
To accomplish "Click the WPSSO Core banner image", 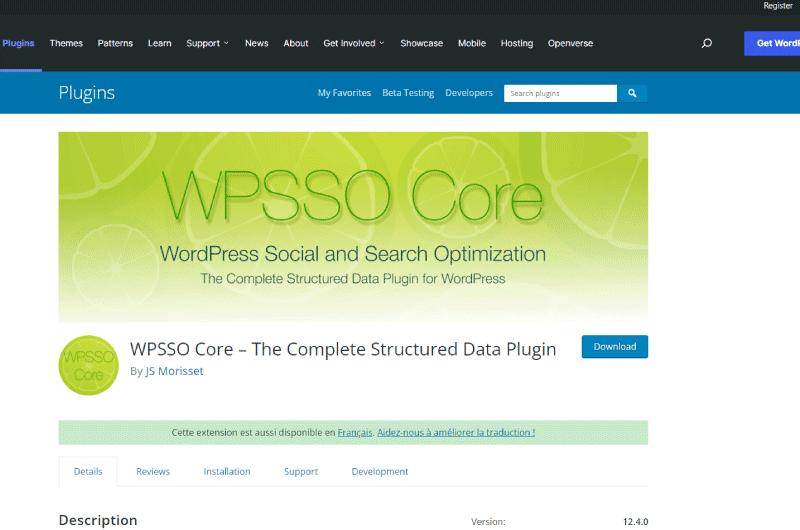I will click(x=353, y=227).
